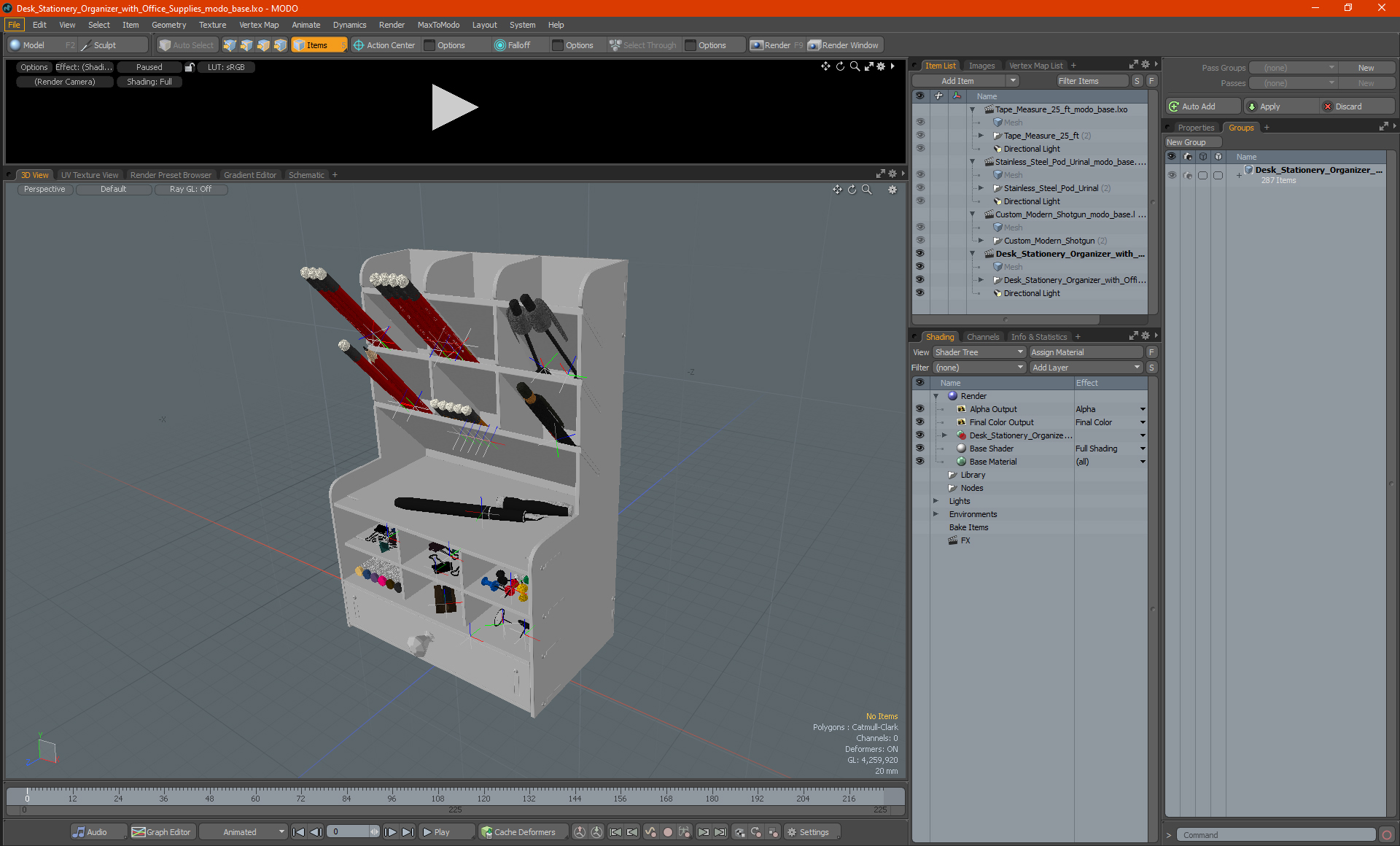Viewport: 1400px width, 846px height.
Task: Toggle the preview lock icon
Action: pos(190,67)
